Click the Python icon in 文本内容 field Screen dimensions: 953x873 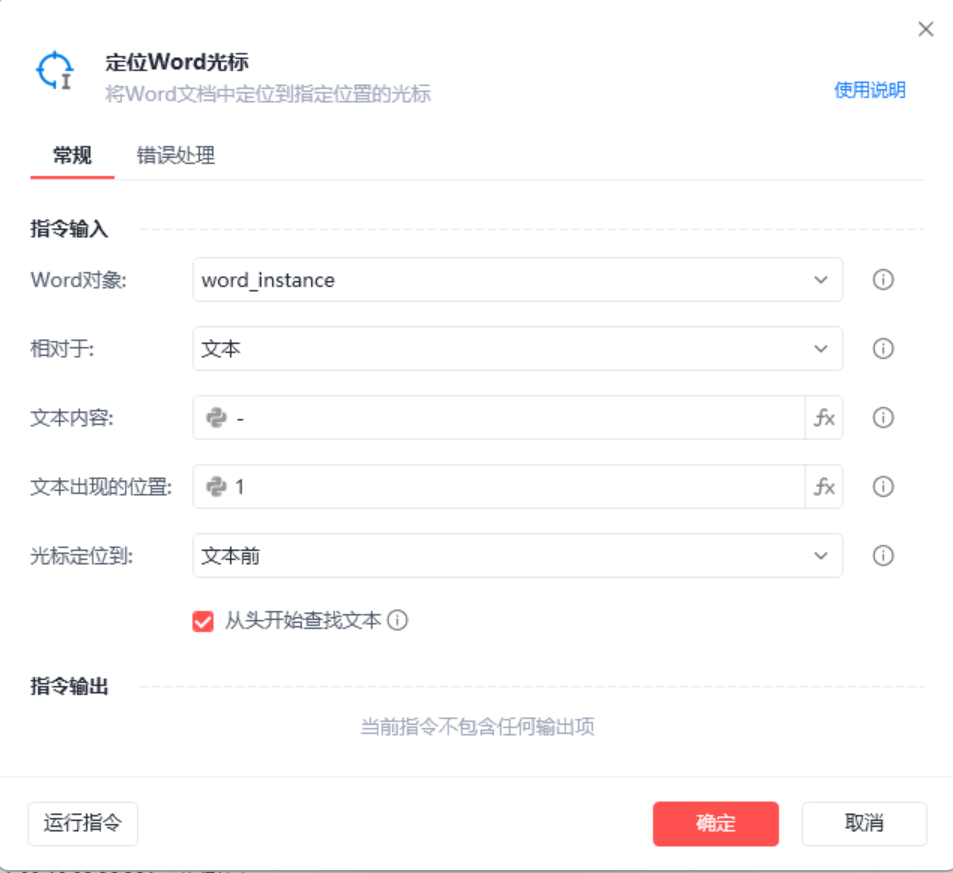(216, 418)
